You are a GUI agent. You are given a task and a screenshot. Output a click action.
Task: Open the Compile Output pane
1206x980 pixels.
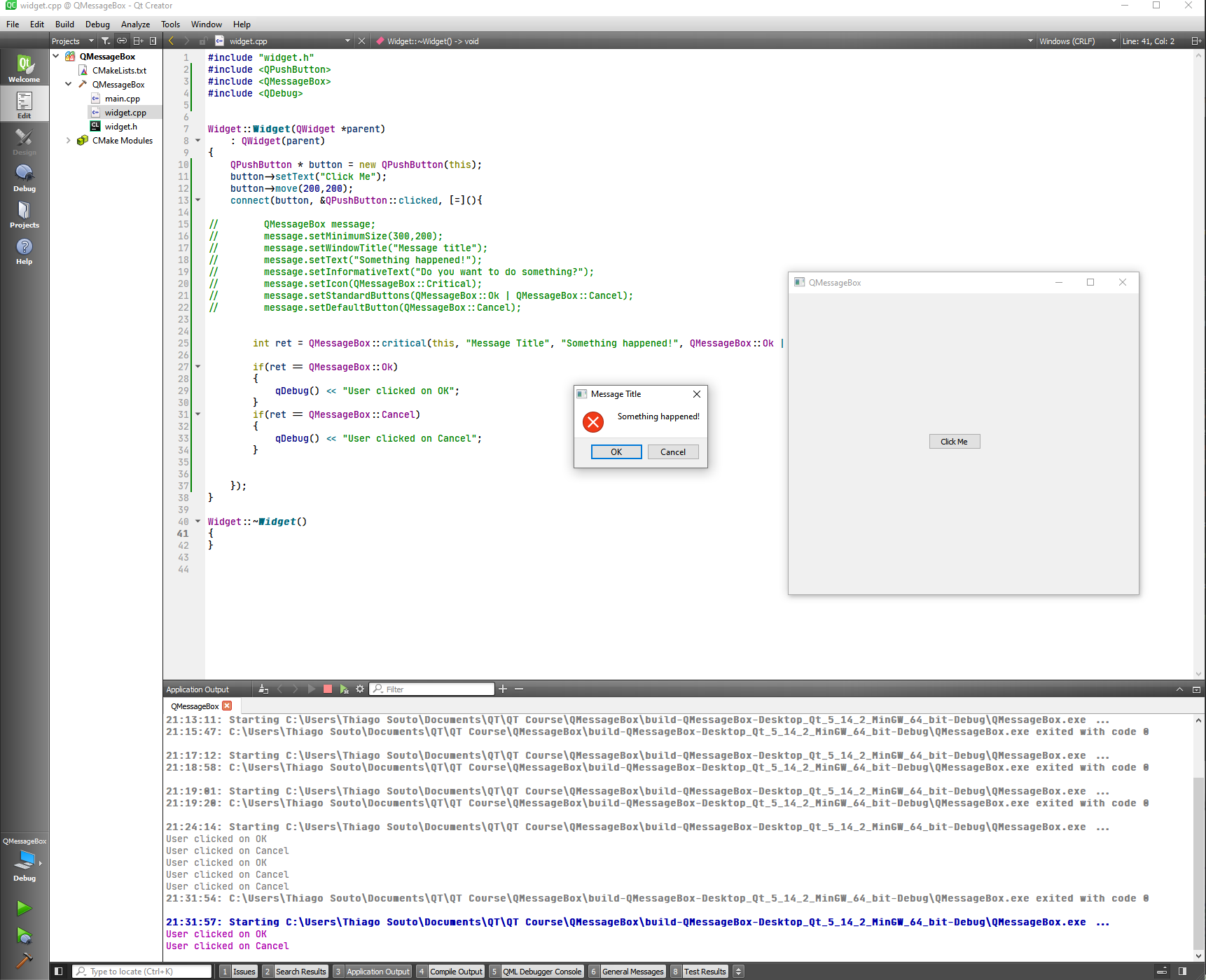pyautogui.click(x=451, y=972)
